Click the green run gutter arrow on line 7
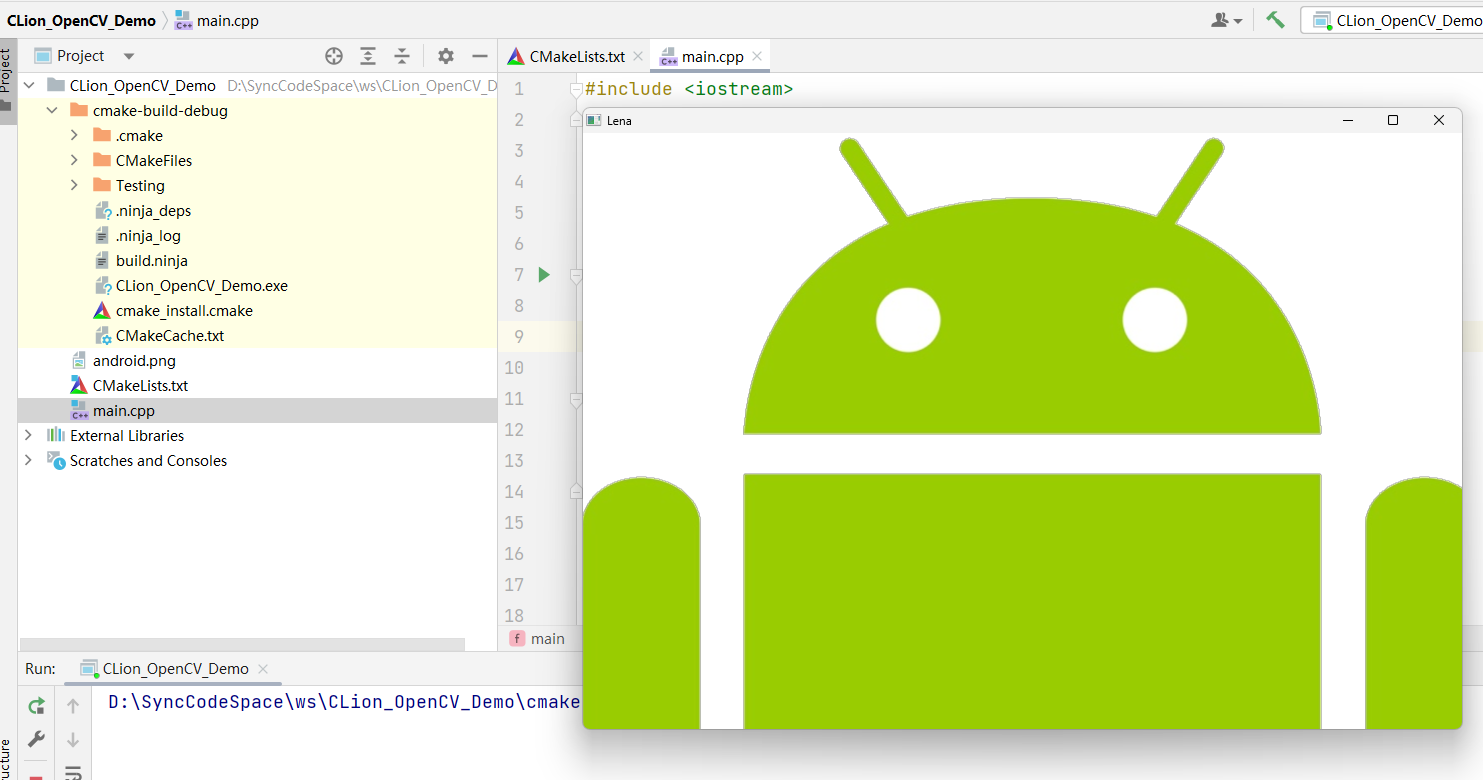Screen dimensions: 1483x780 click(x=544, y=274)
